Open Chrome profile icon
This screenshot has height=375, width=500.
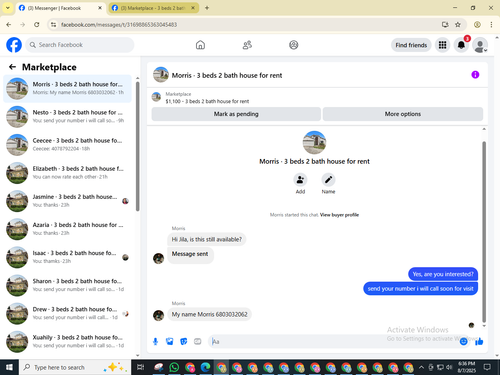click(x=477, y=25)
